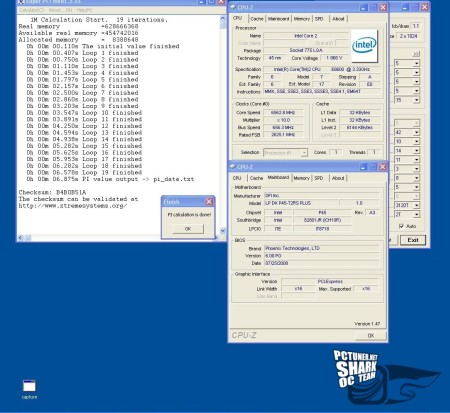Close the lower CPU-Z Mainboard window
Viewport: 450px width, 413px height.
point(383,167)
